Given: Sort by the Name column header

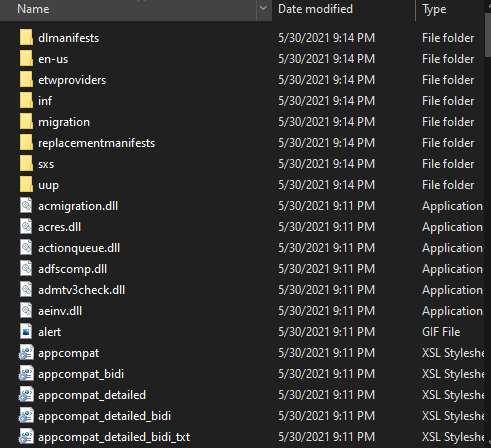Looking at the screenshot, I should [128, 9].
